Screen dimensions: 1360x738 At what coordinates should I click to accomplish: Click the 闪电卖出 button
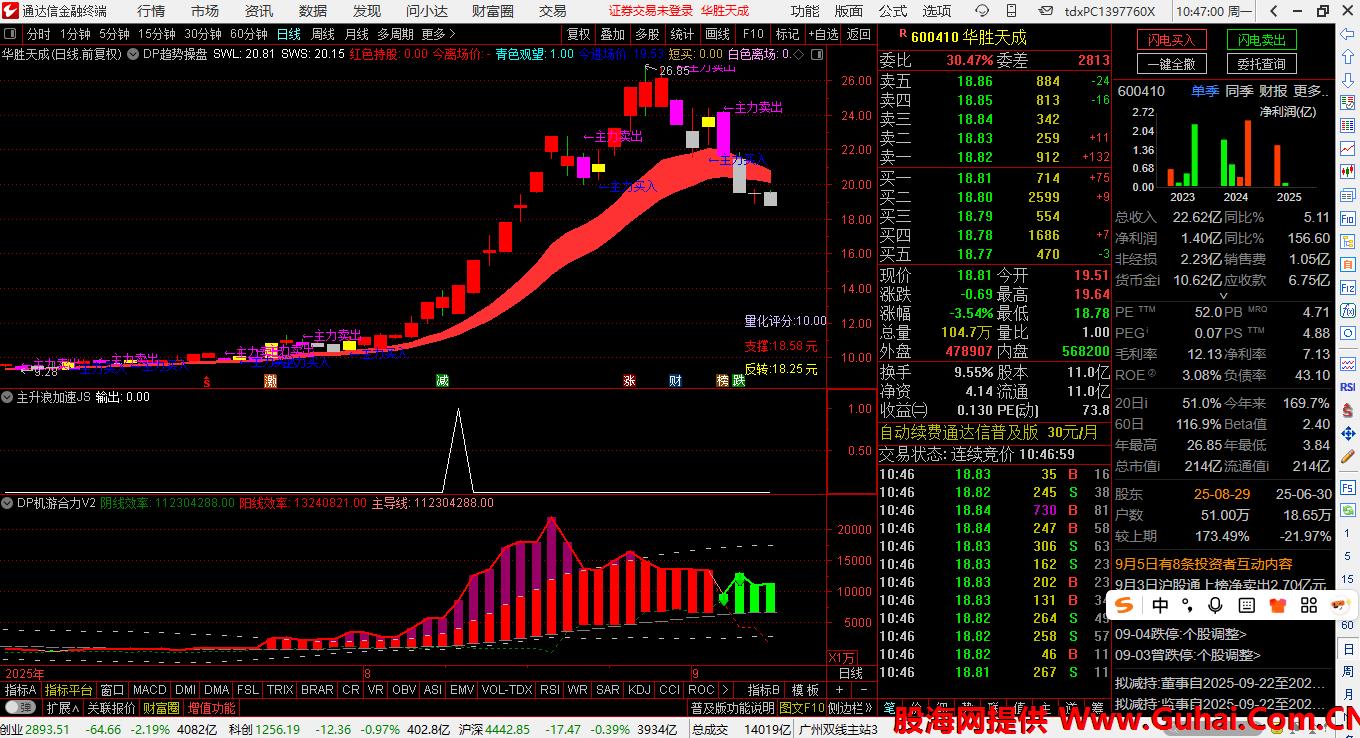coord(1262,40)
